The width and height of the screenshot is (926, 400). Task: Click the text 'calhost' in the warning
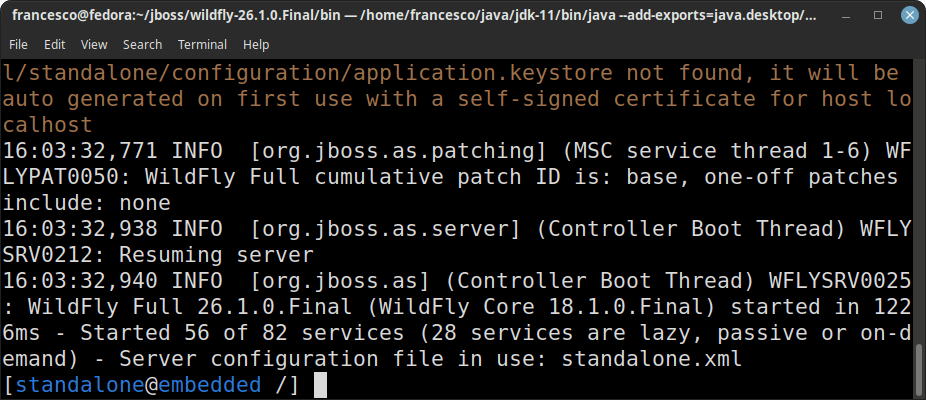(x=48, y=125)
